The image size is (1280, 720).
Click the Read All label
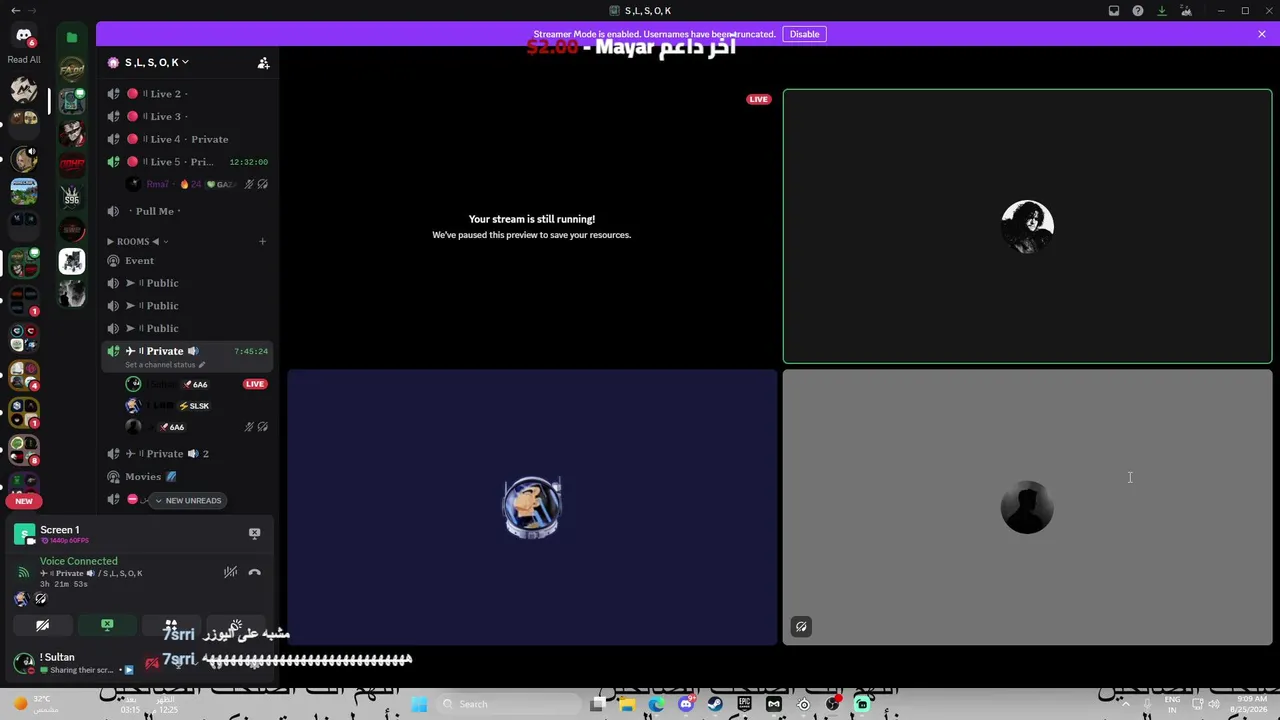(24, 60)
